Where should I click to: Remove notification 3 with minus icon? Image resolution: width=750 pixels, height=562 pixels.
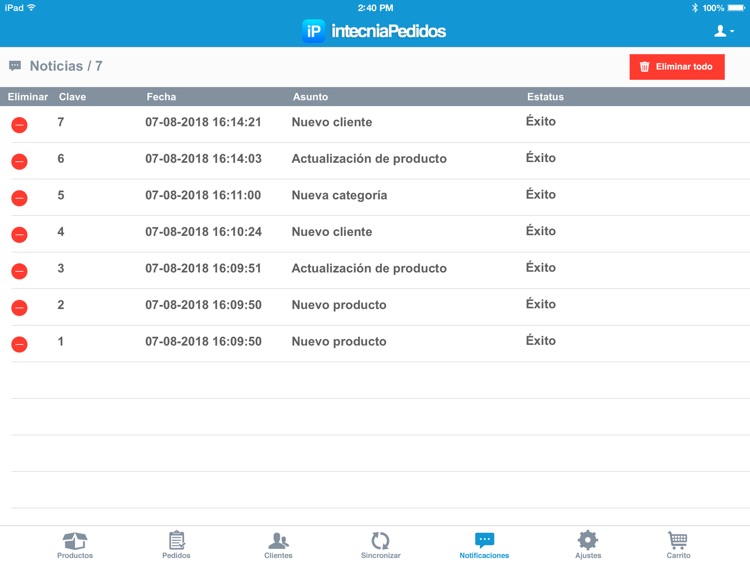click(19, 271)
